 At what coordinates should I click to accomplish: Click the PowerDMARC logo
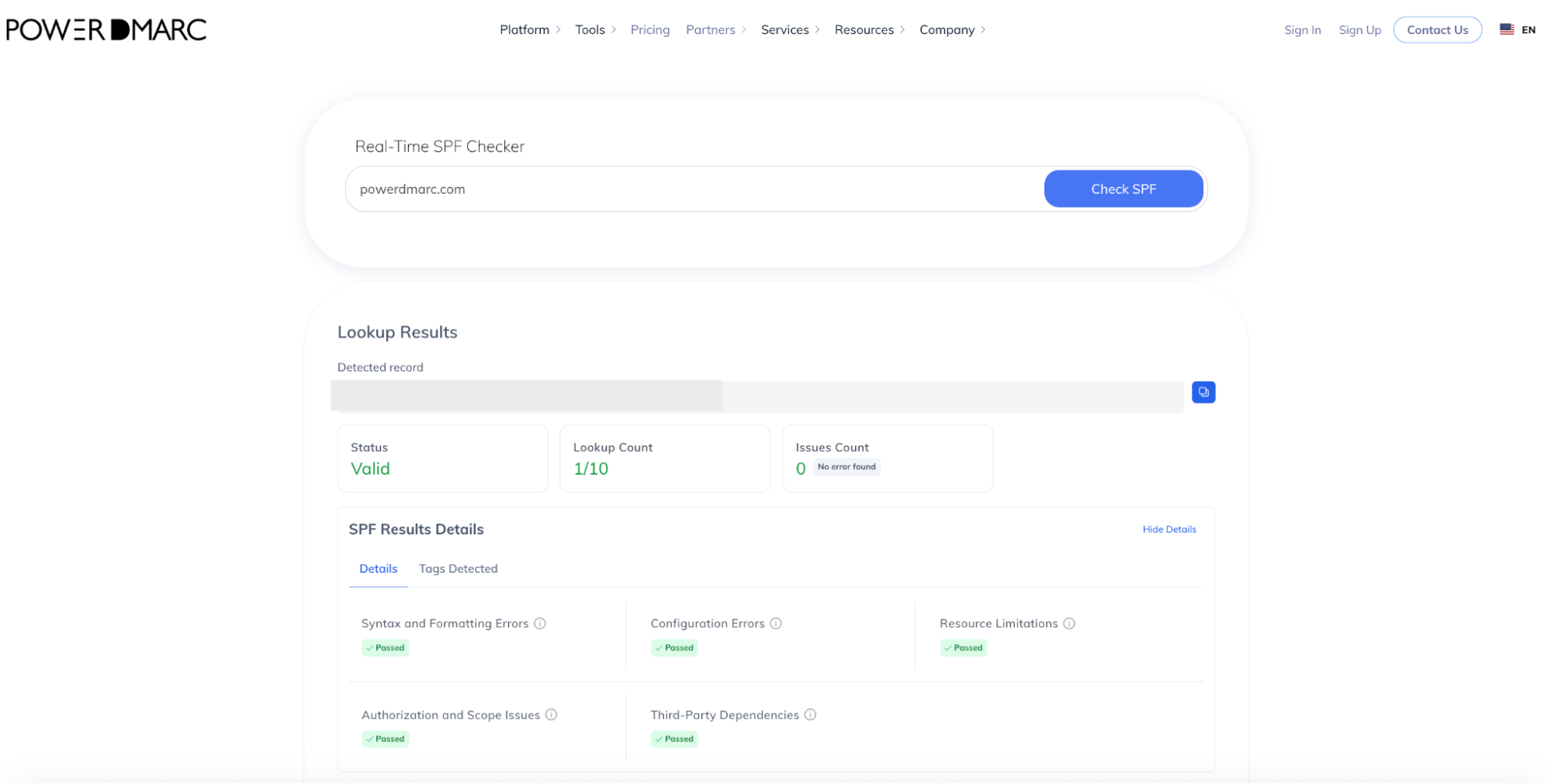[x=106, y=29]
